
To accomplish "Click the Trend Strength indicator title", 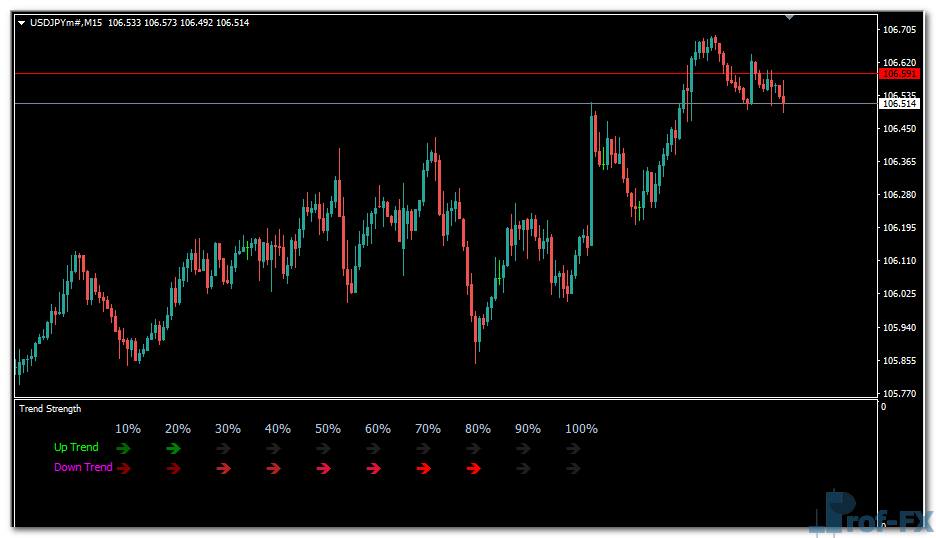I will point(50,408).
